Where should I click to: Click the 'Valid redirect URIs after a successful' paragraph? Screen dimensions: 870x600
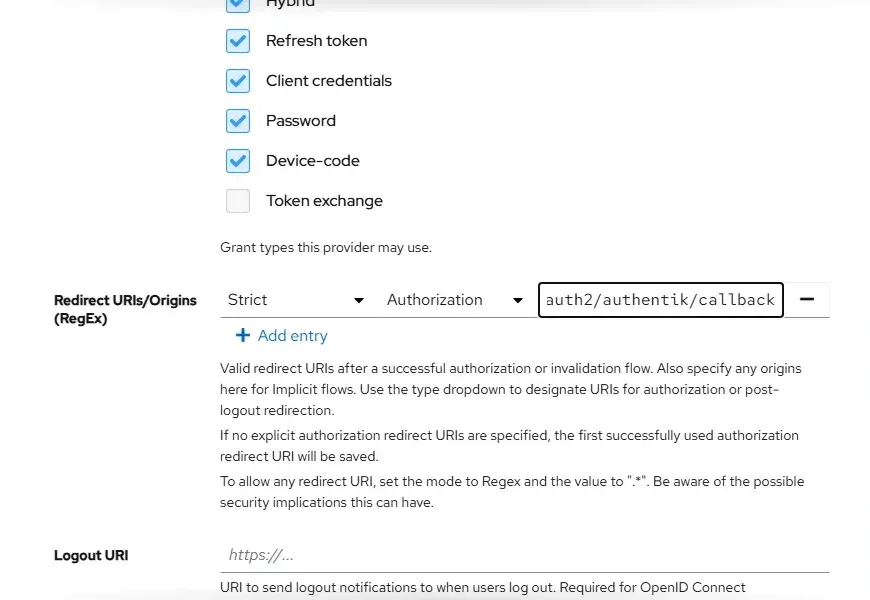[510, 390]
